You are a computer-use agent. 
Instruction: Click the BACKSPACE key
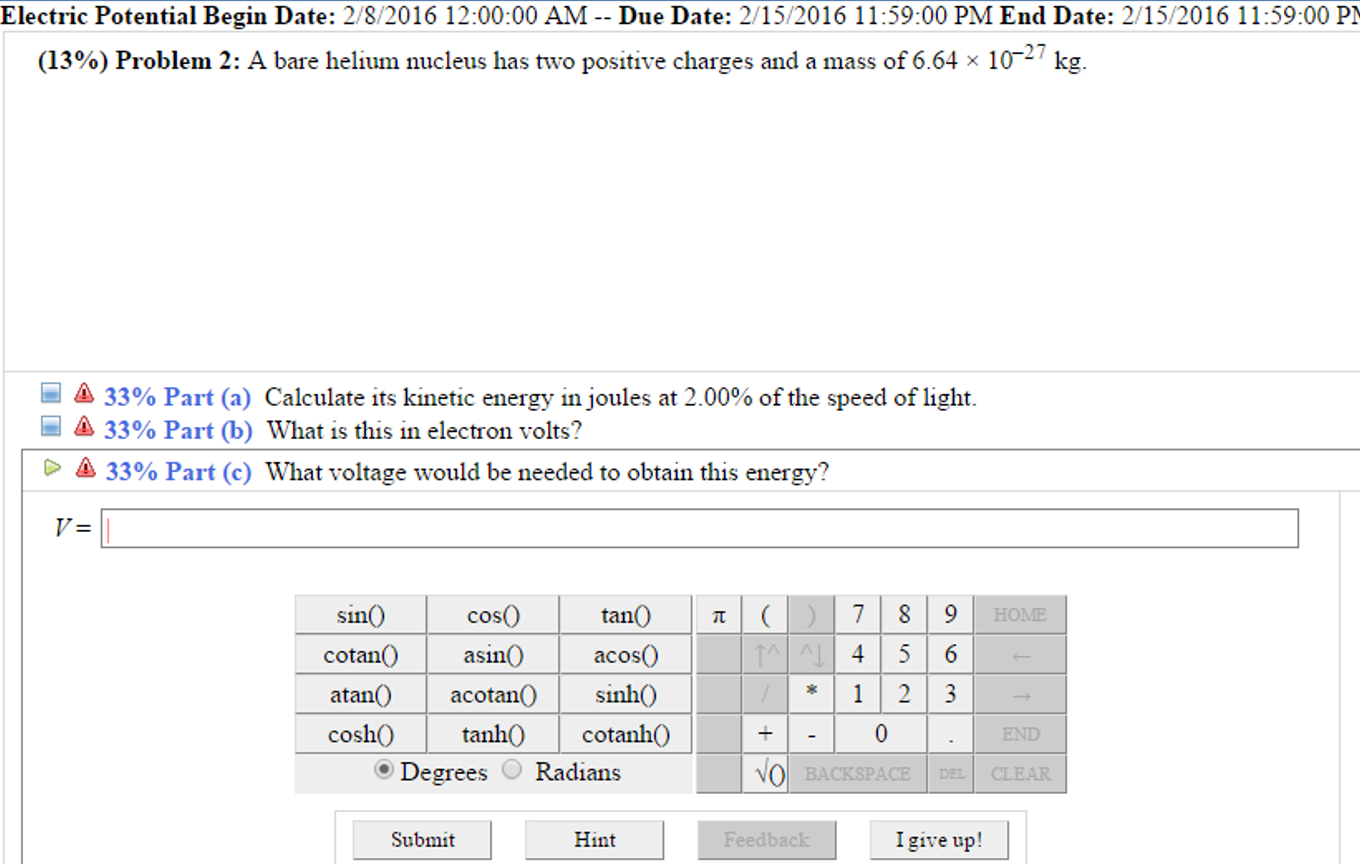(857, 774)
